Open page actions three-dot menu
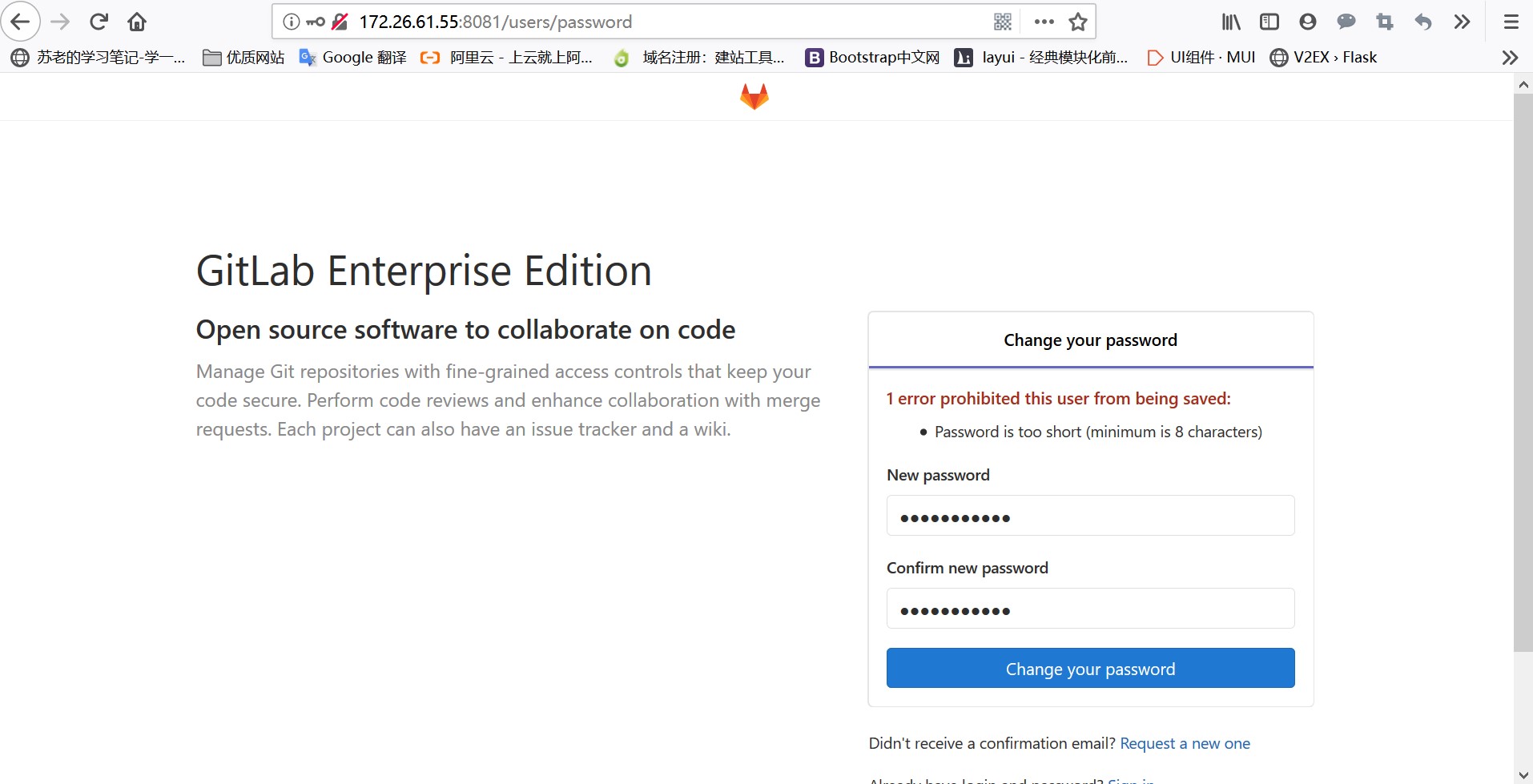 click(1044, 22)
